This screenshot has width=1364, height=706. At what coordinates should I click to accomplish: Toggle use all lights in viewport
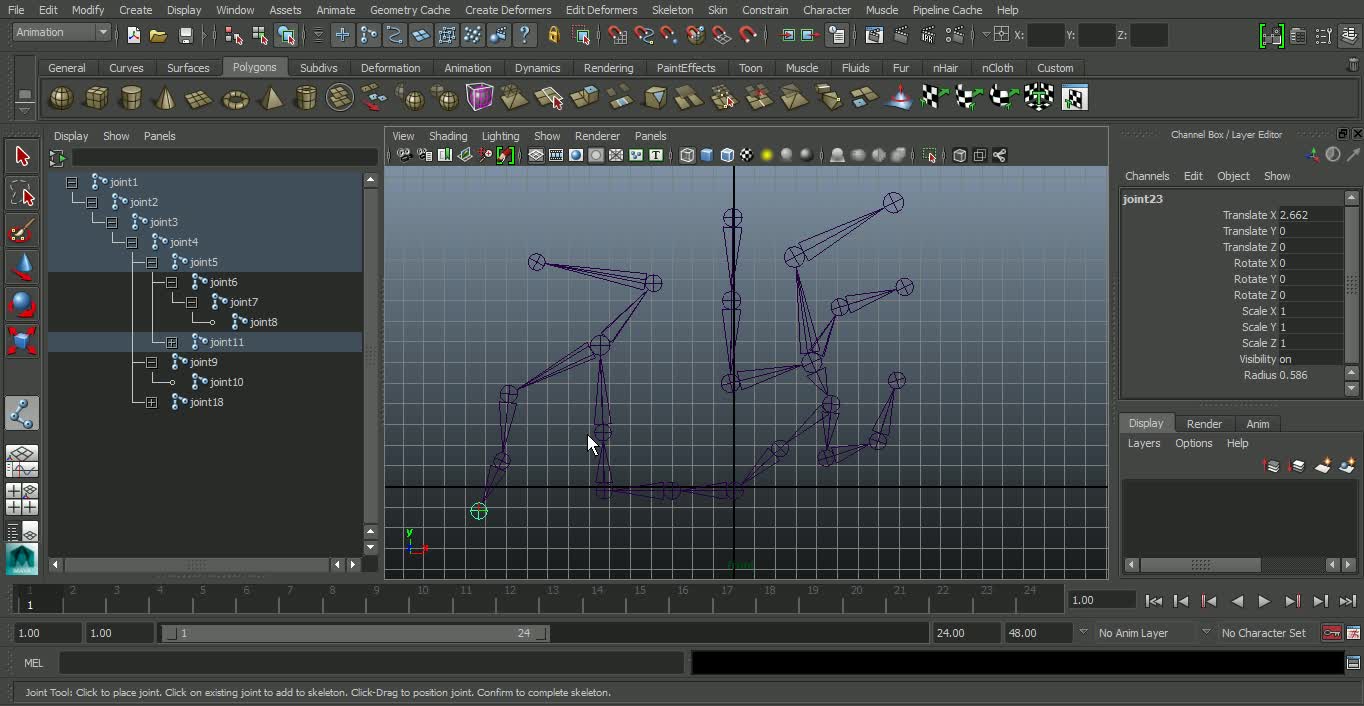[767, 155]
